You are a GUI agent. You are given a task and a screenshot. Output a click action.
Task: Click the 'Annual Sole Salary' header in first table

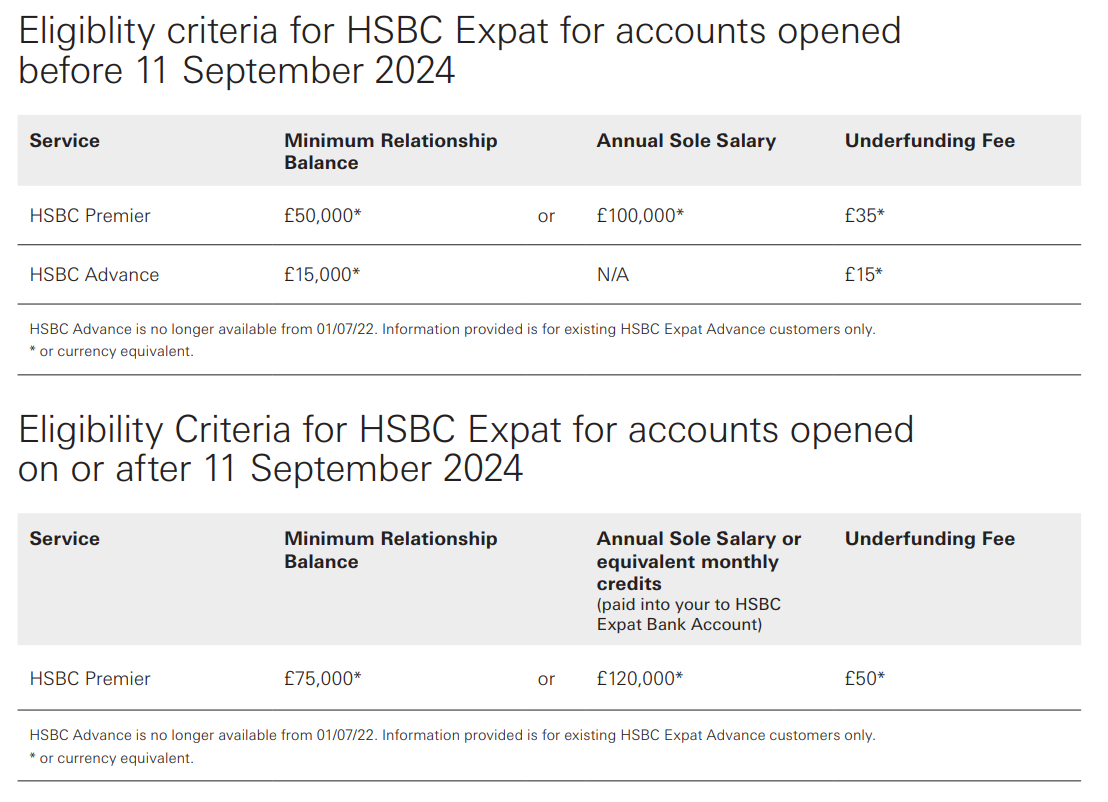pyautogui.click(x=686, y=141)
